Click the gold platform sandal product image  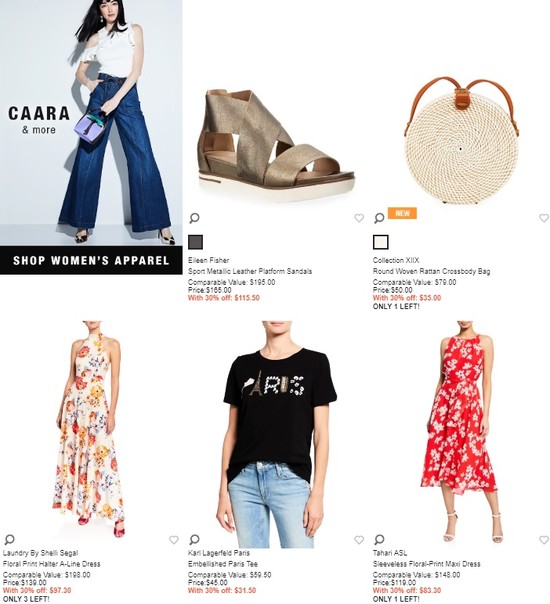(x=275, y=144)
